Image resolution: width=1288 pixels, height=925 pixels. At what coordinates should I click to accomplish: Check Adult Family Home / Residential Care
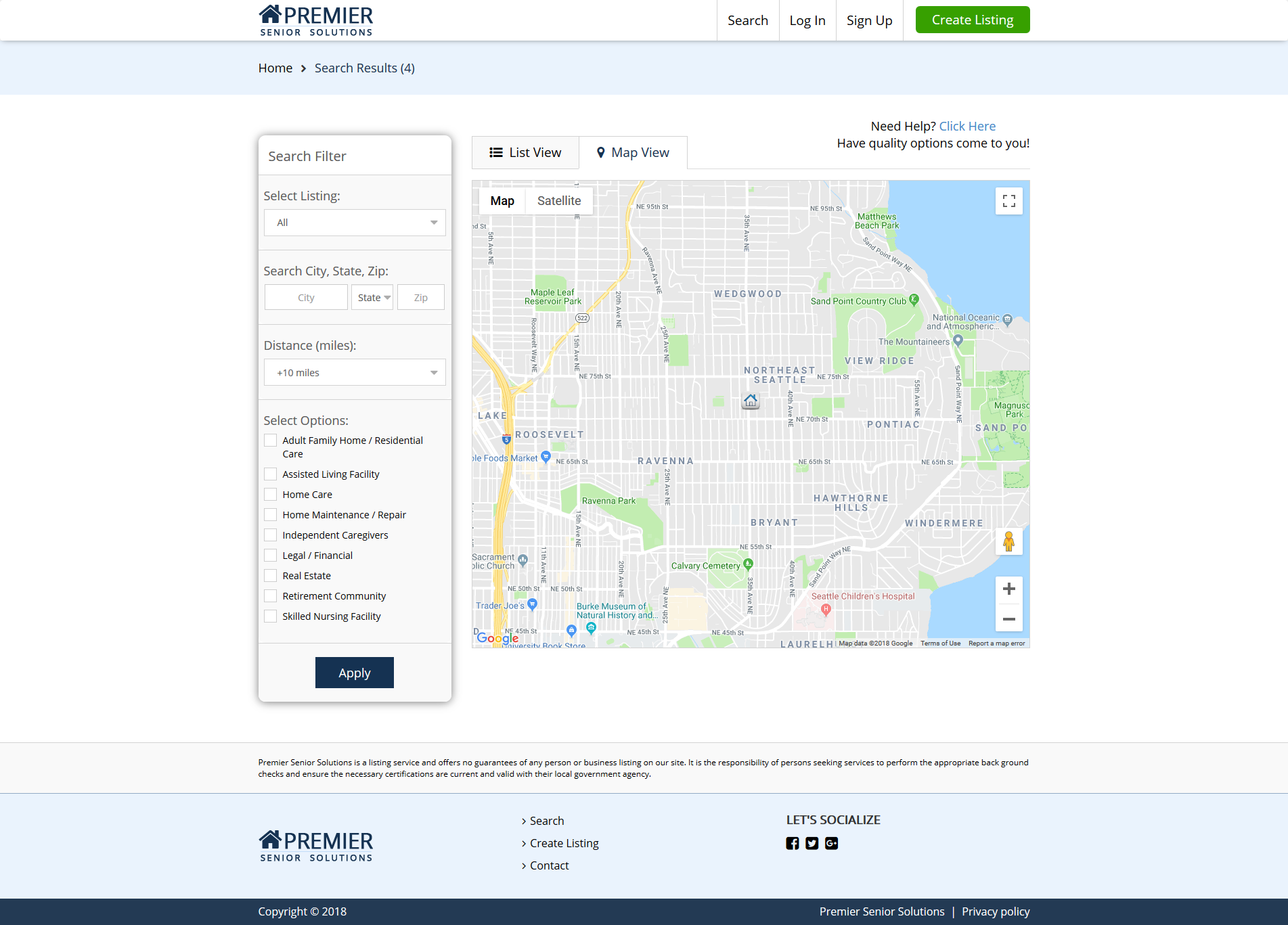tap(270, 440)
